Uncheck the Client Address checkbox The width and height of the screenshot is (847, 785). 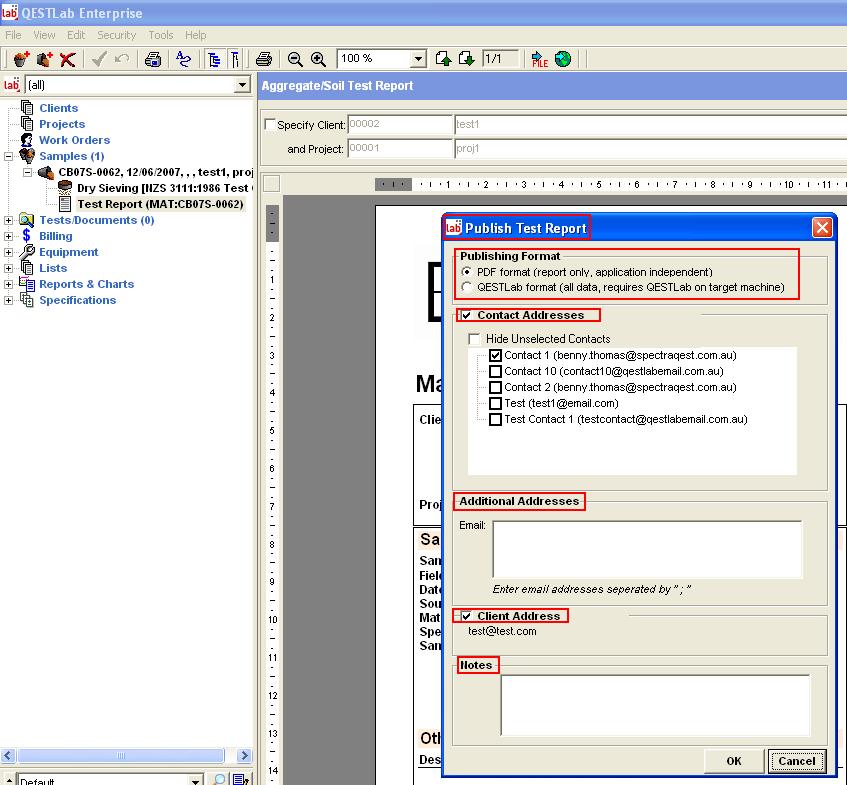pos(466,616)
